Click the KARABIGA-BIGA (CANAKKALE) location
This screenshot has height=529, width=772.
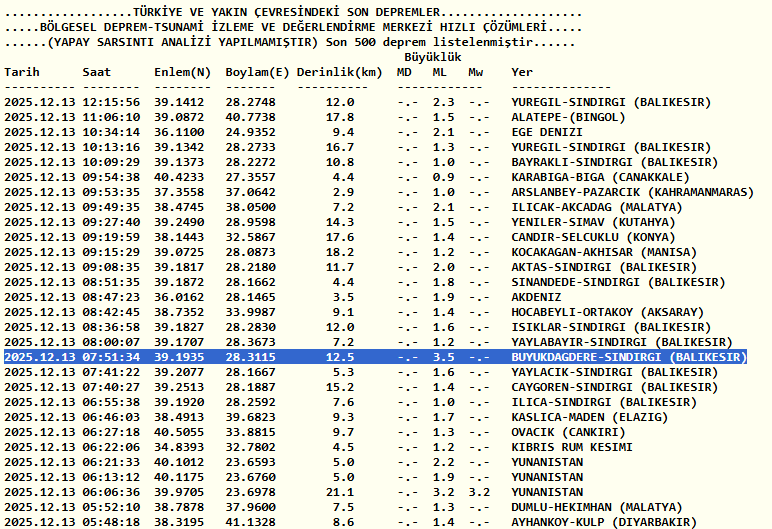(x=600, y=177)
